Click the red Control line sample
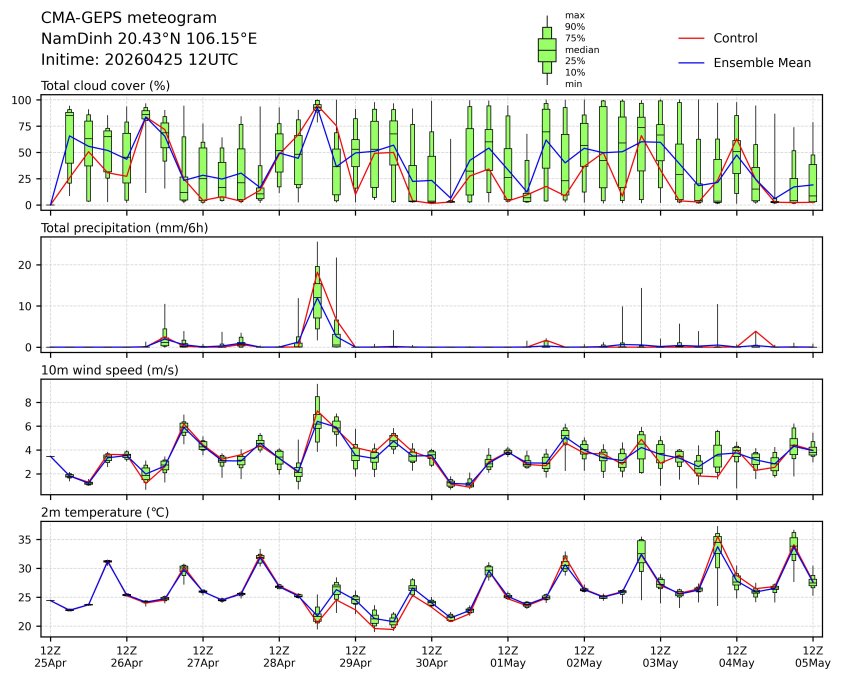 click(x=692, y=39)
